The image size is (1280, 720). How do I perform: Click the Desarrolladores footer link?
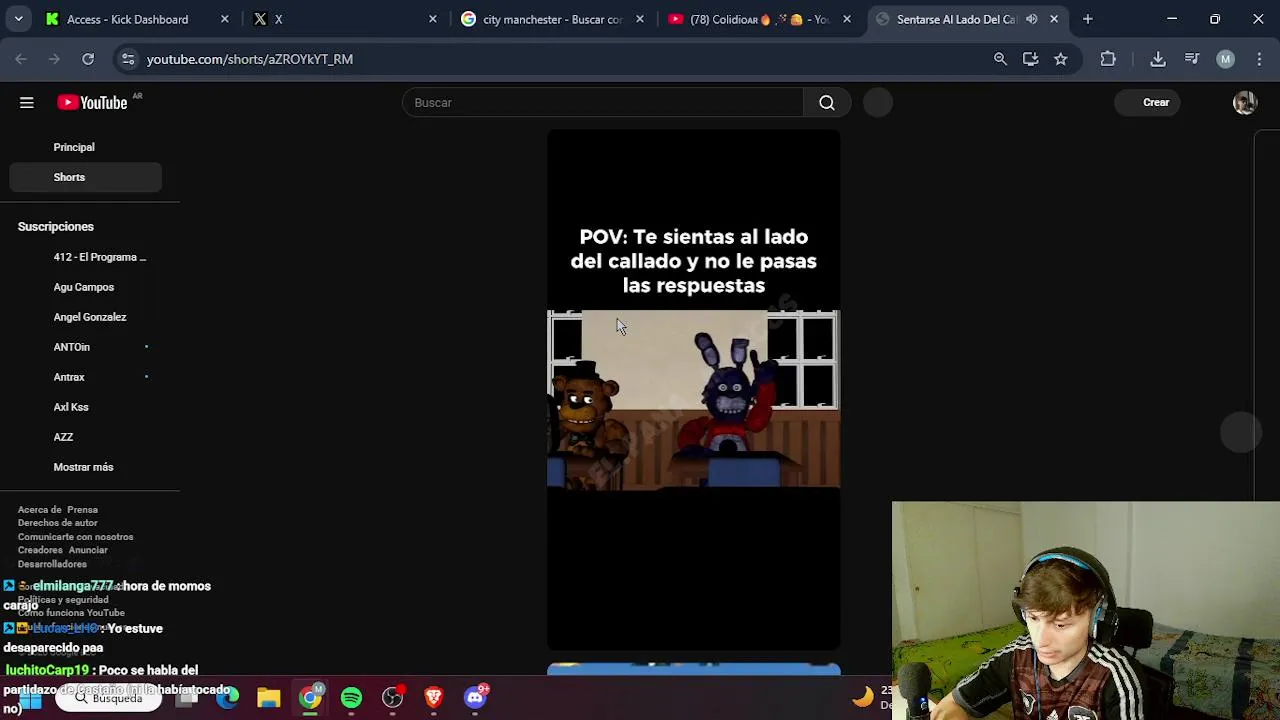(52, 564)
